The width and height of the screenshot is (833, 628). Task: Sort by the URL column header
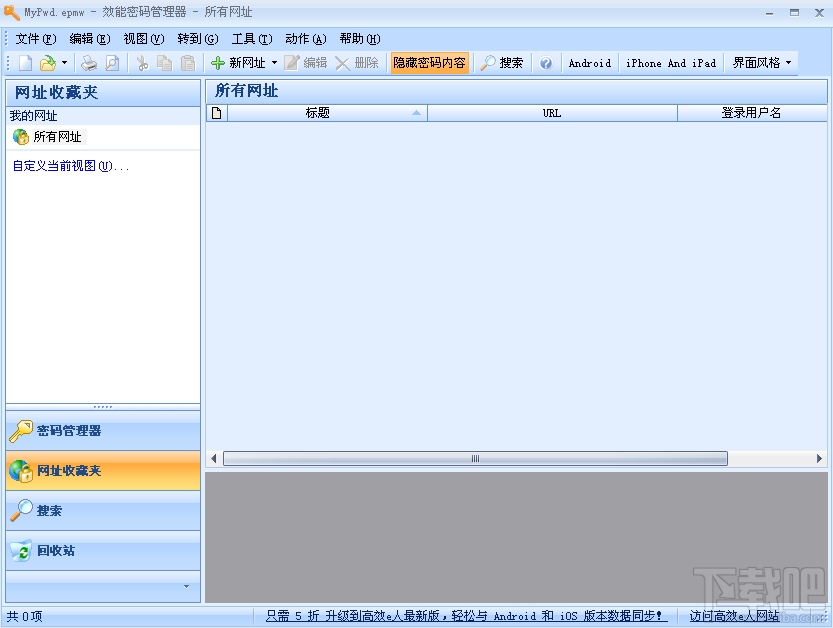(552, 113)
